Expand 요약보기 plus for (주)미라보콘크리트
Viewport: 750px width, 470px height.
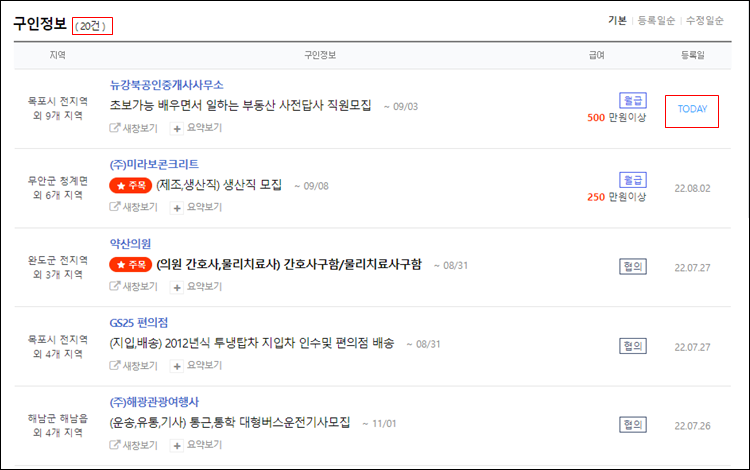click(x=197, y=208)
